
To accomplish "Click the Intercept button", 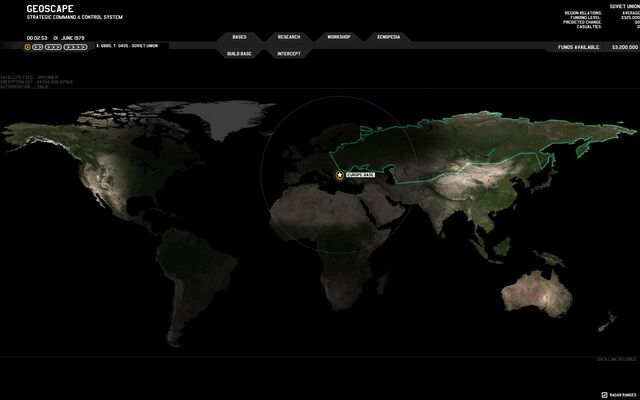I will 289,54.
